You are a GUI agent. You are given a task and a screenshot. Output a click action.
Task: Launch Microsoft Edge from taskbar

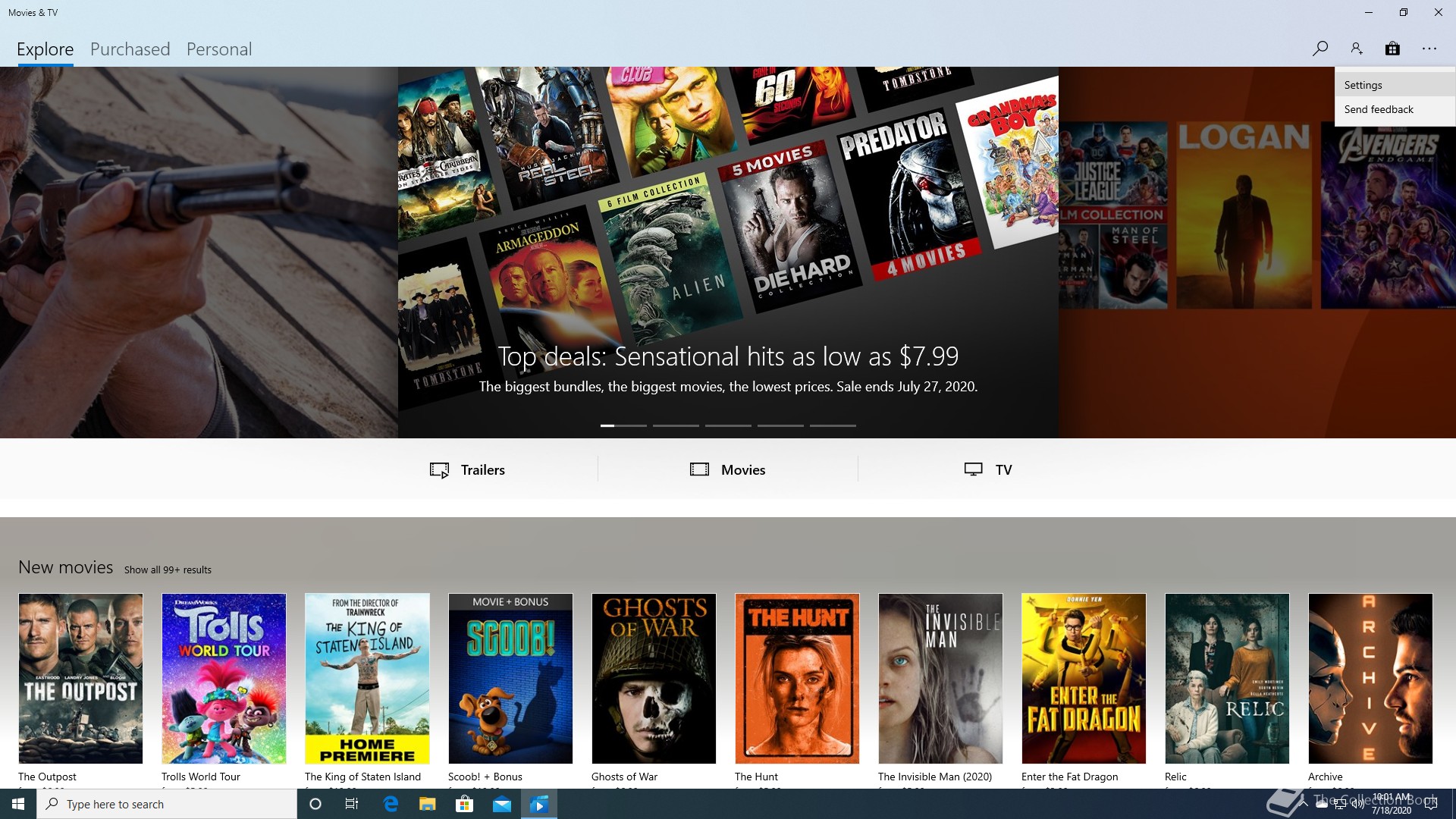391,804
